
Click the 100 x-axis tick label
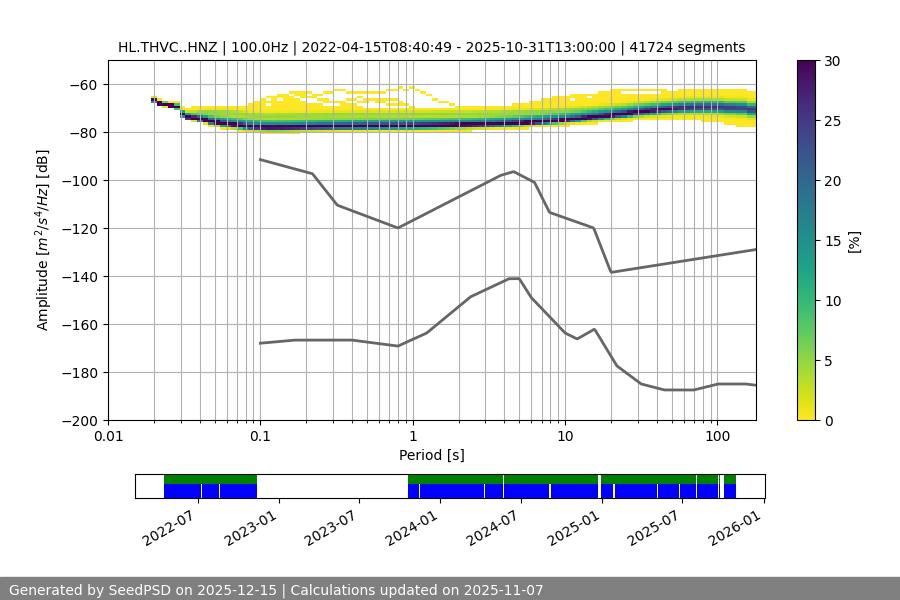pos(716,437)
